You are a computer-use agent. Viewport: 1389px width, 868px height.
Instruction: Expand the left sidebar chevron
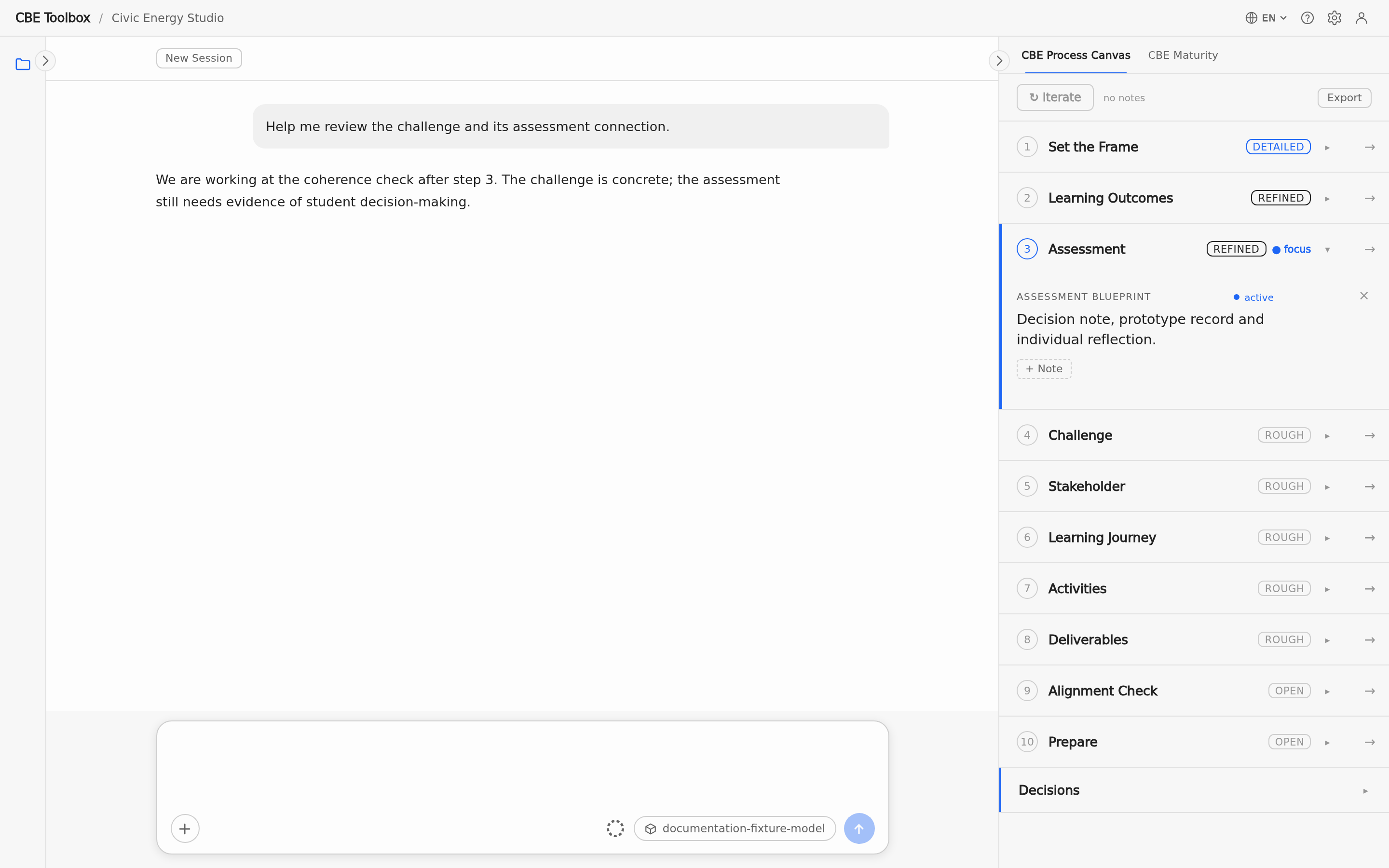coord(45,61)
